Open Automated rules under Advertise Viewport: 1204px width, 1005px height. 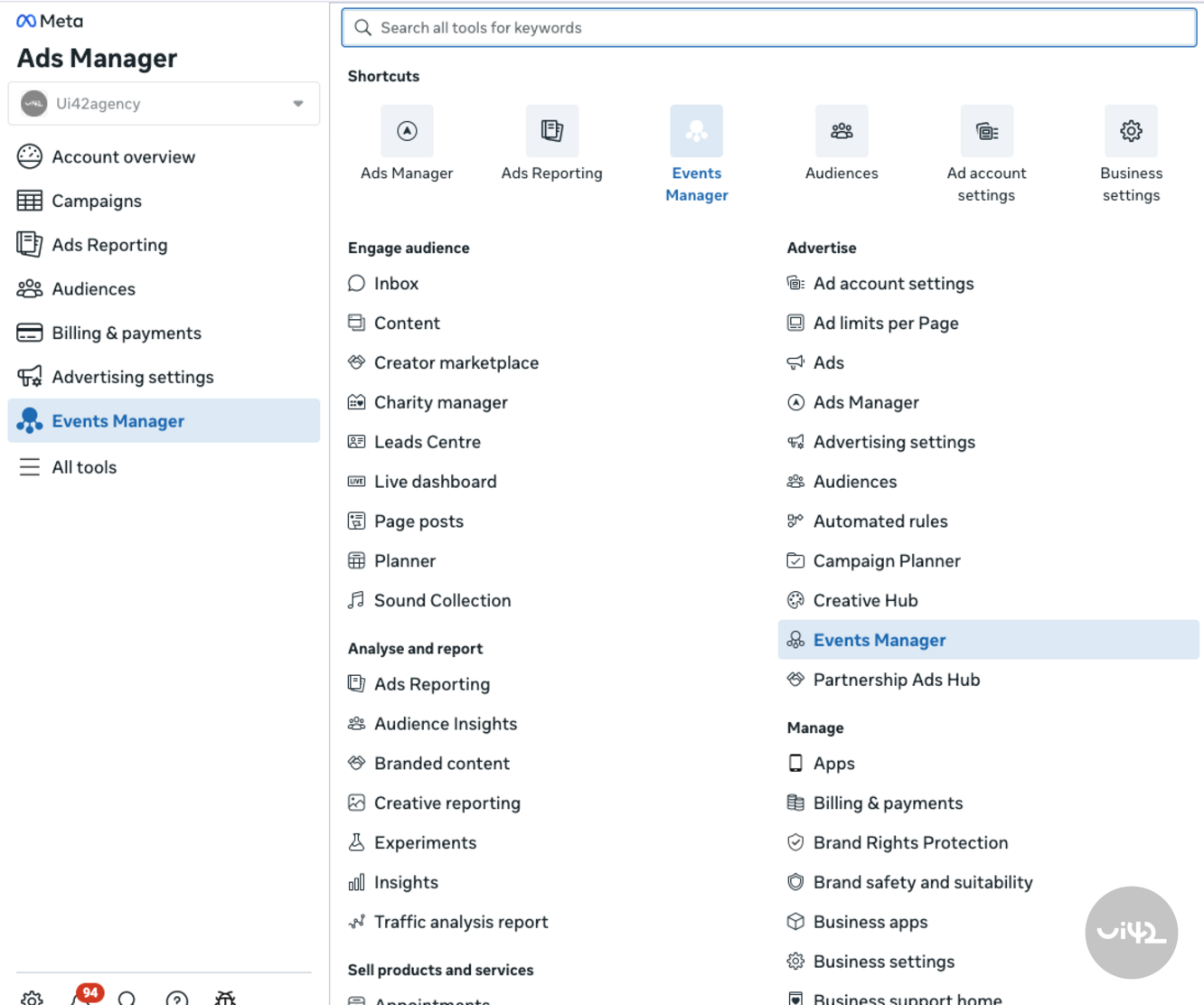click(x=879, y=521)
